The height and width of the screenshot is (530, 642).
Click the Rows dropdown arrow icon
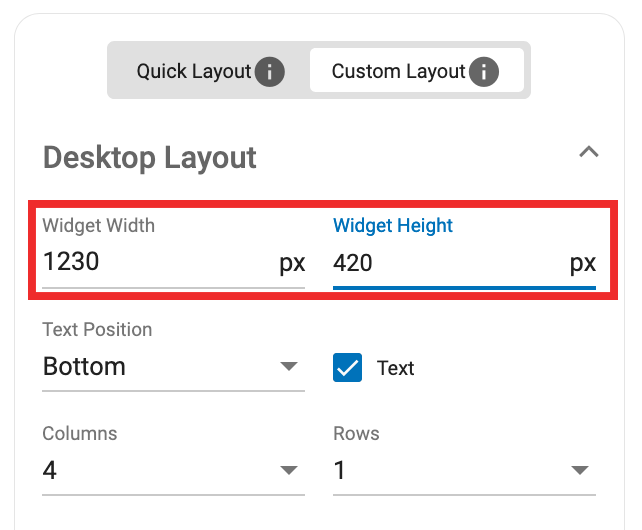pos(580,470)
